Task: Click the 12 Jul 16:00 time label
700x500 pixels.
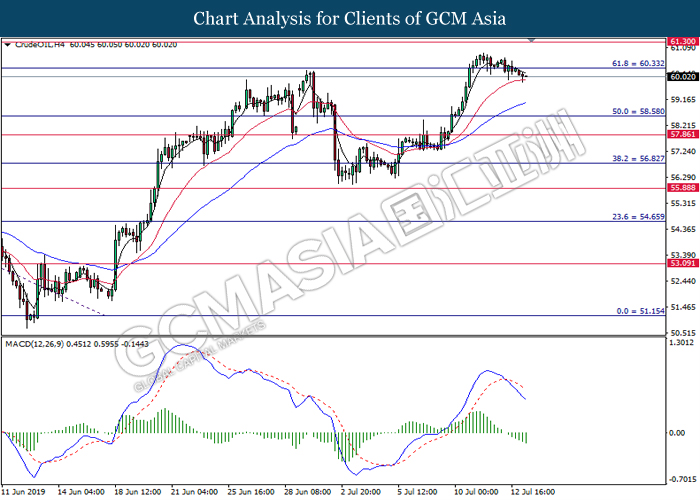Action: click(x=533, y=492)
